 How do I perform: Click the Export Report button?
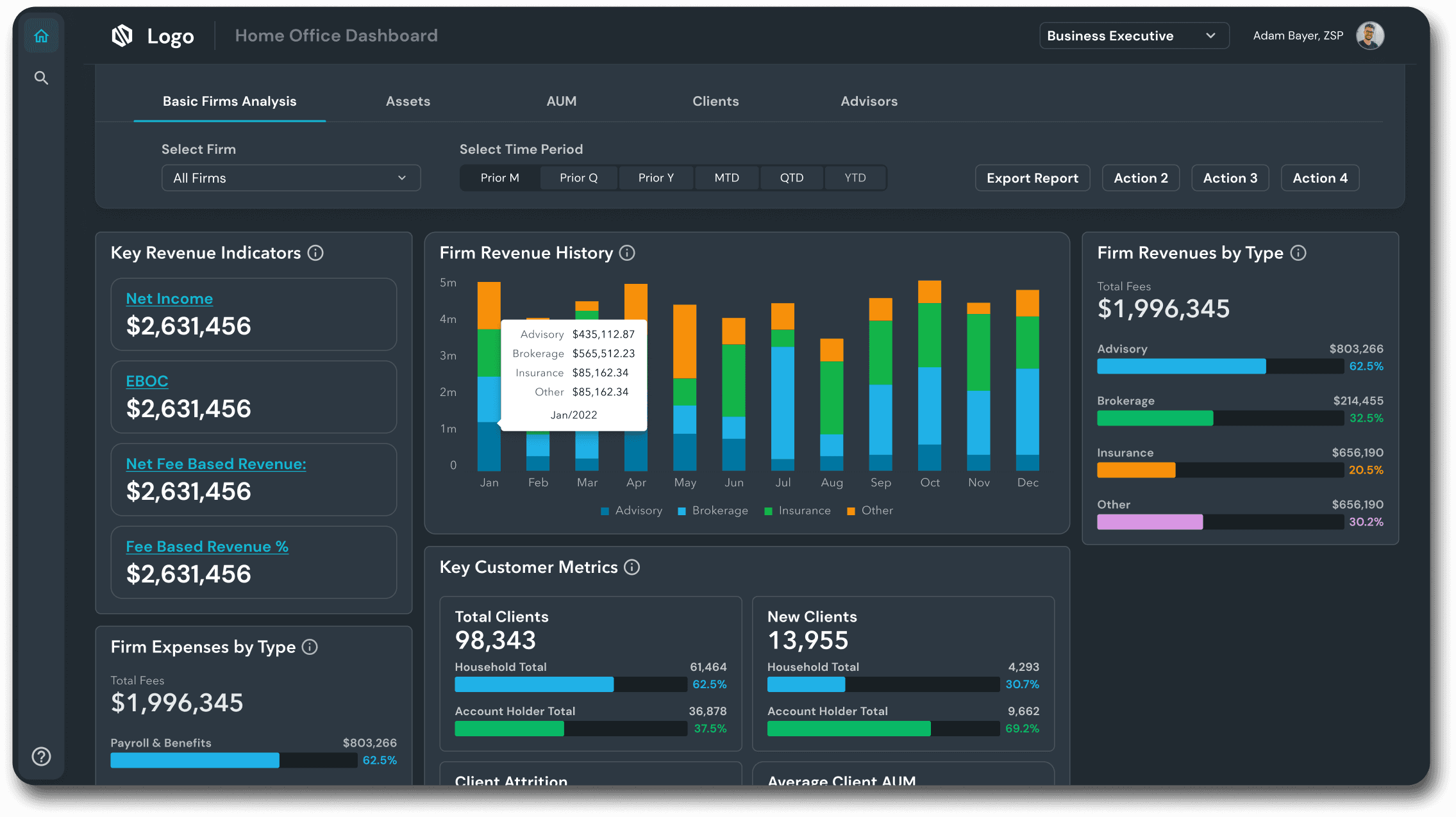1032,178
